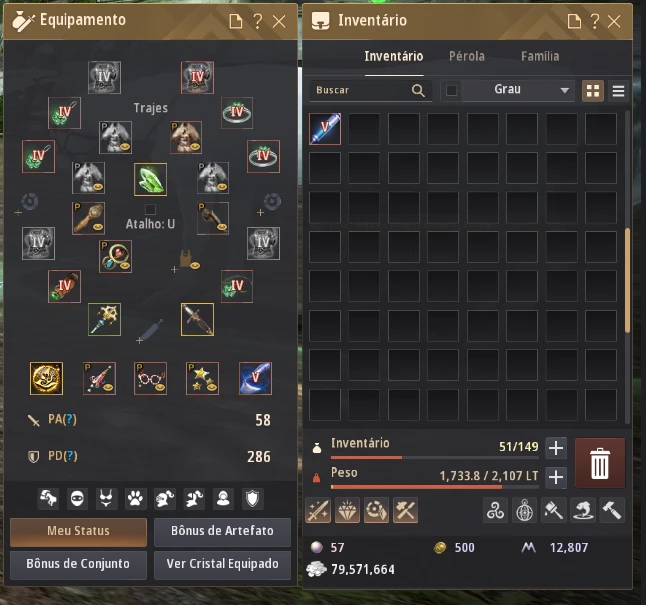
Task: Expand inventory slots with plus button
Action: pos(556,448)
